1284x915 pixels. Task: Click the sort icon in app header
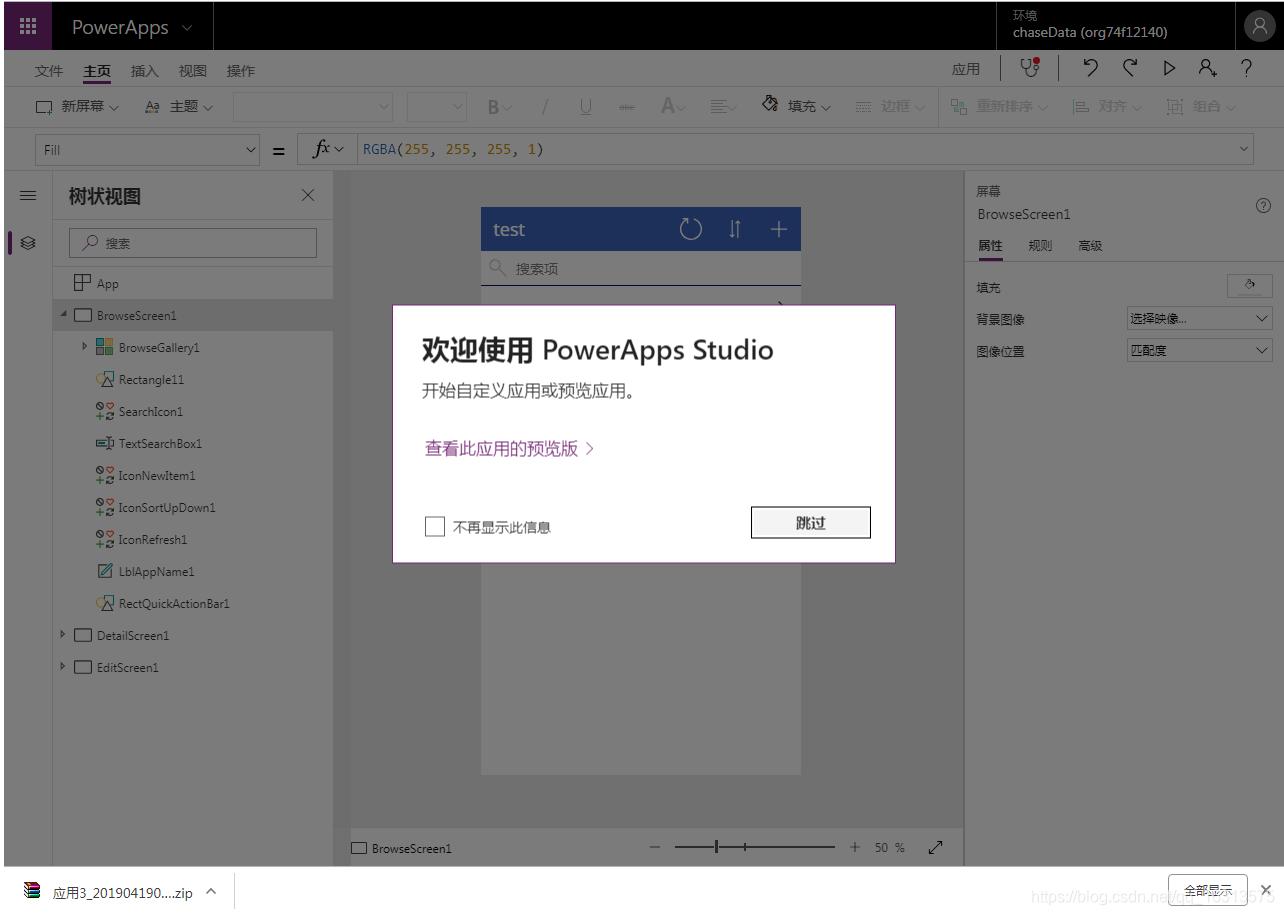735,229
